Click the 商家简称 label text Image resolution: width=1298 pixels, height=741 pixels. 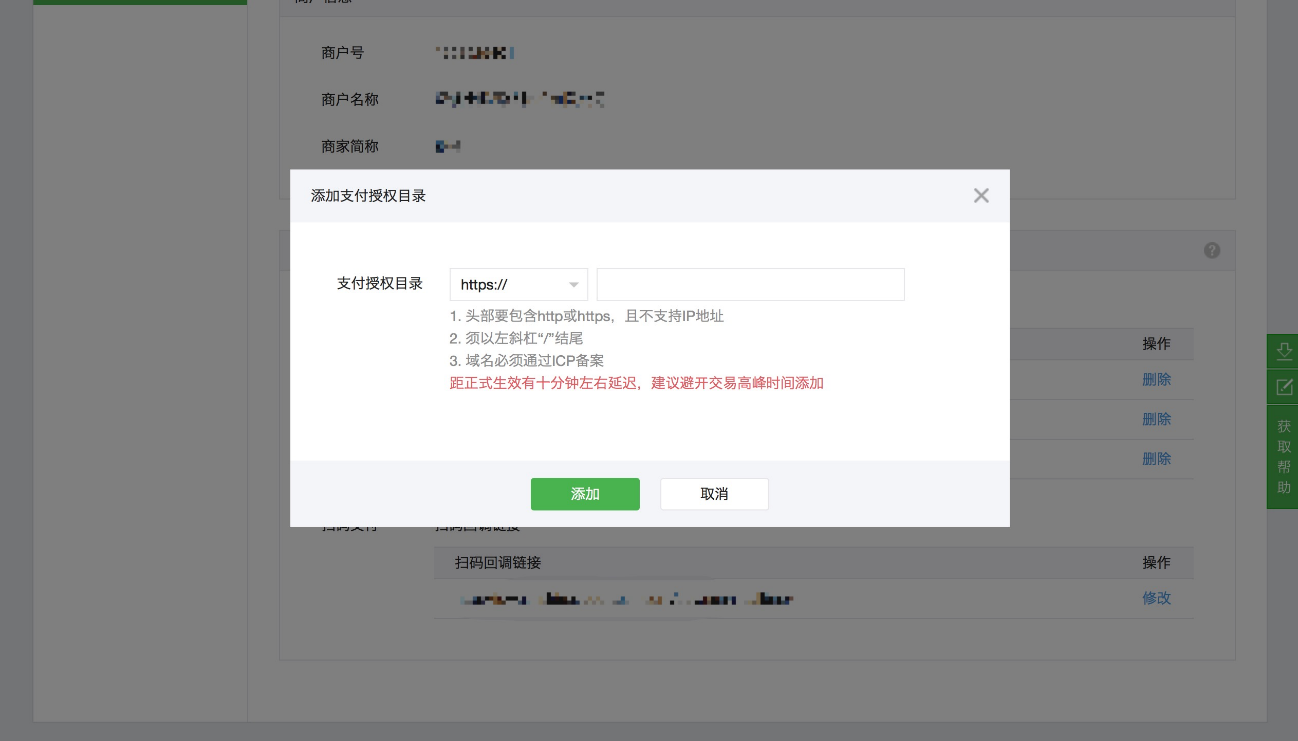coord(350,146)
